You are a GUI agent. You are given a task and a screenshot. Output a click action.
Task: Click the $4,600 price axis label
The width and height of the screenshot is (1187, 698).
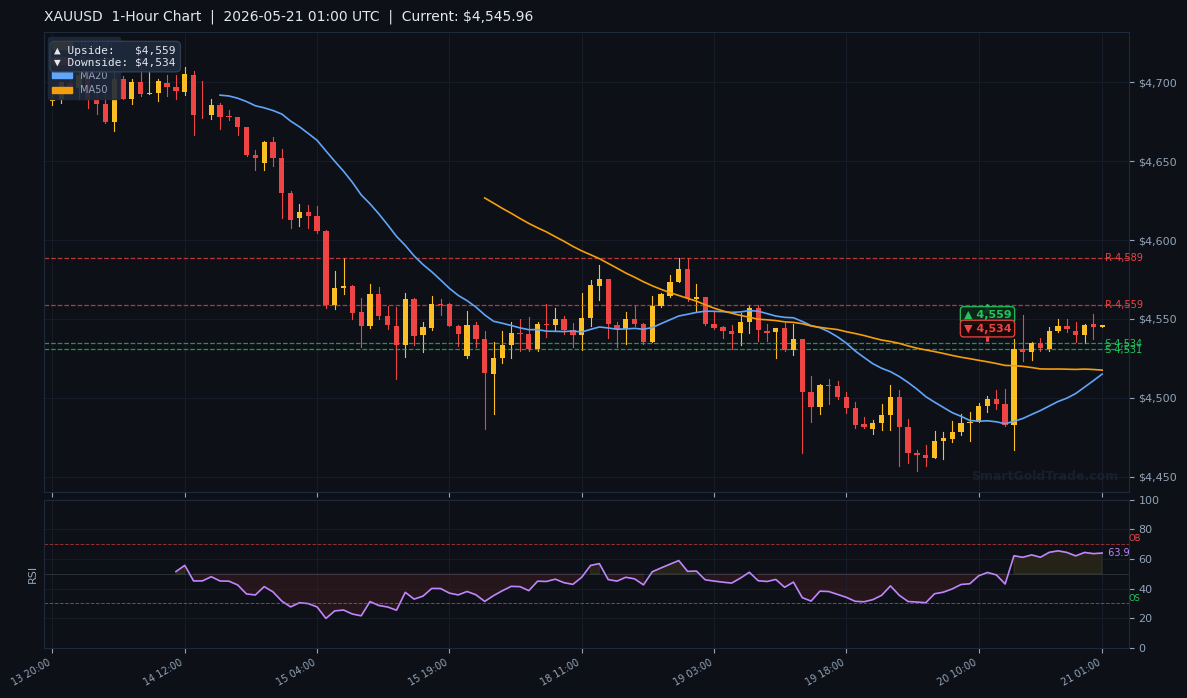[1157, 241]
